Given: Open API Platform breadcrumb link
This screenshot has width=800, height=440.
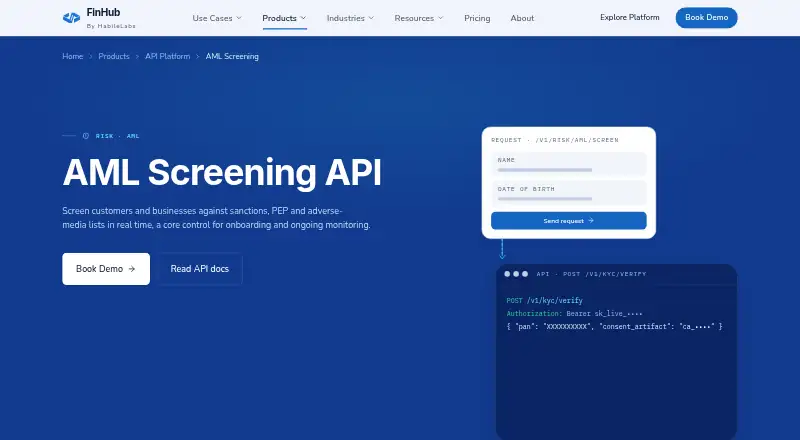Looking at the screenshot, I should (167, 56).
